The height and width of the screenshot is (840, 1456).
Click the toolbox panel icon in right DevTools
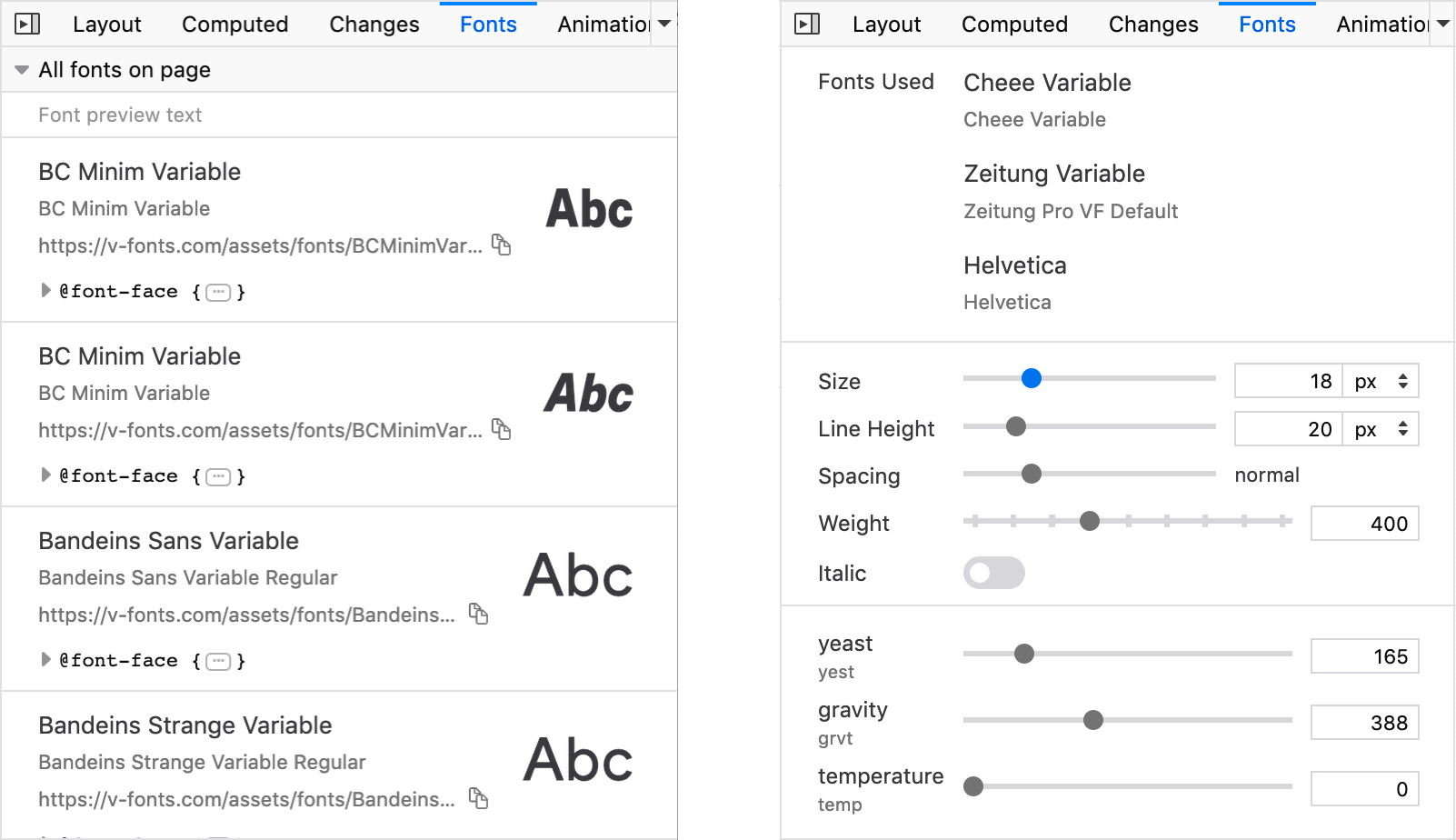(806, 24)
